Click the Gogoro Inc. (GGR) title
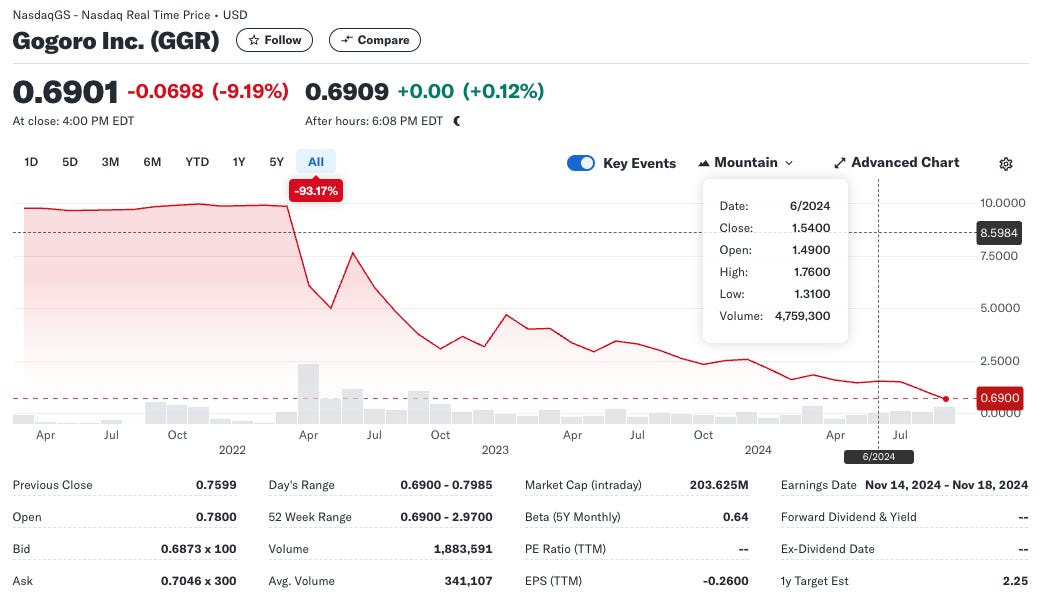Screen dimensions: 1042x604 click(116, 41)
